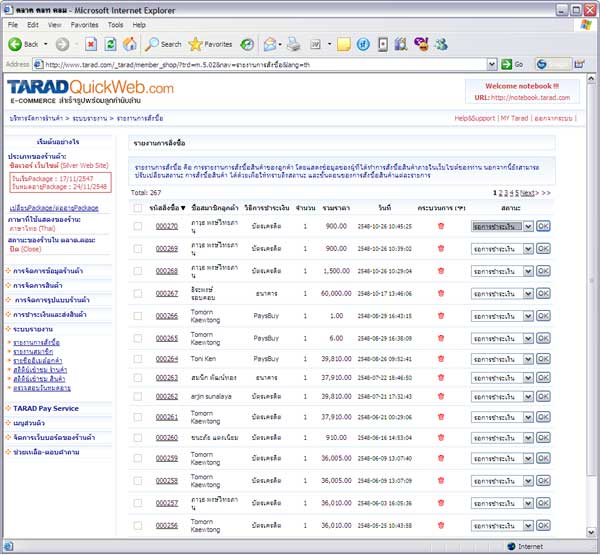This screenshot has height=555, width=600.
Task: Delete order 000261 using red trash icon
Action: 441,417
